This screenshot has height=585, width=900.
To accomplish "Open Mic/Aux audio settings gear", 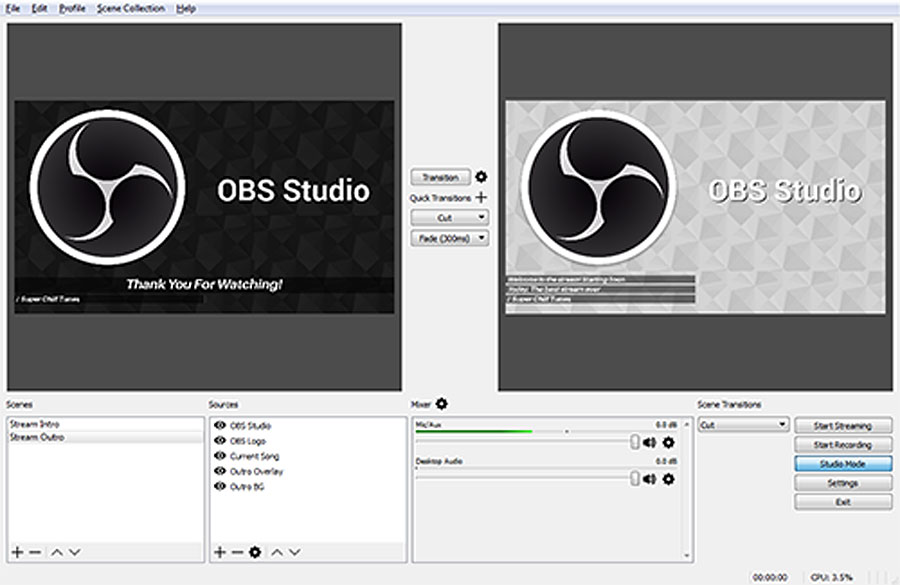I will tap(668, 442).
